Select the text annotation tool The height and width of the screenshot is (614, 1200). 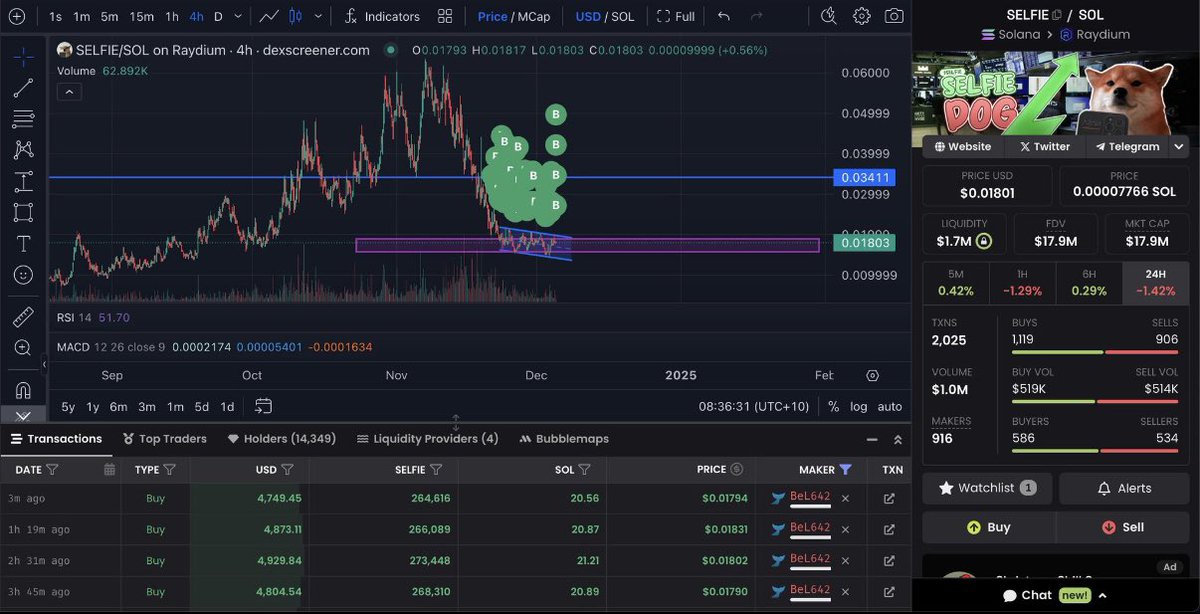(x=23, y=243)
